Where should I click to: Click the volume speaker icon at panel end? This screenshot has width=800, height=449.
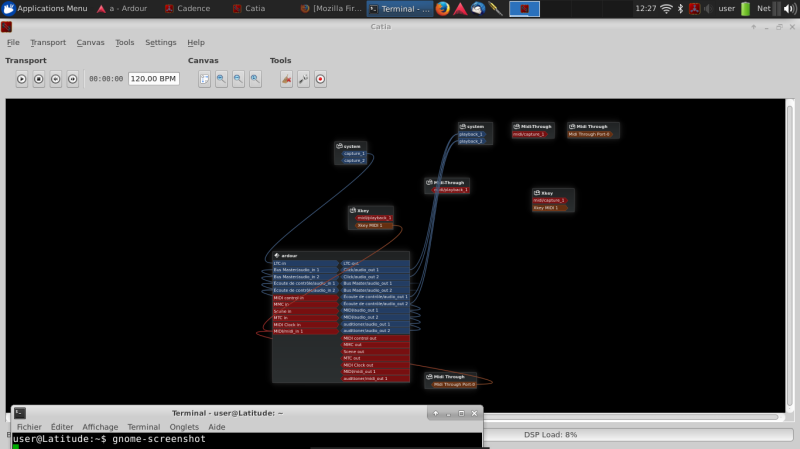tap(790, 9)
